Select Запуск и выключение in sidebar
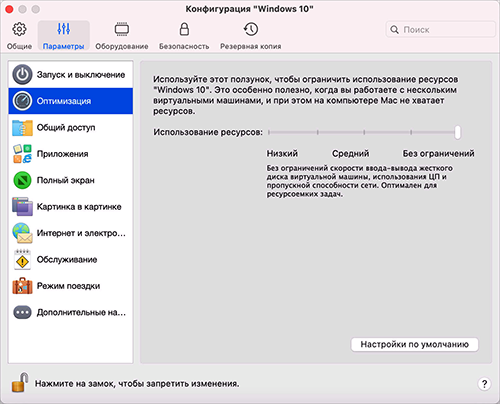Viewport: 500px width, 404px height. point(71,75)
